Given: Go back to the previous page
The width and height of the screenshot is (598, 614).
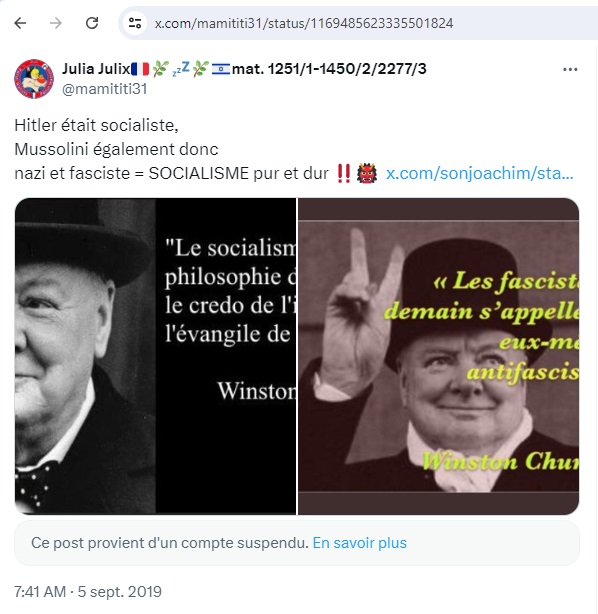Looking at the screenshot, I should 20,23.
